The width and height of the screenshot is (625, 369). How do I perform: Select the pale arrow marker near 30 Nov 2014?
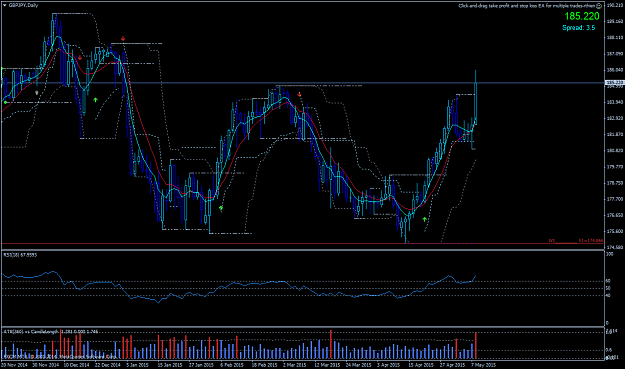37,93
